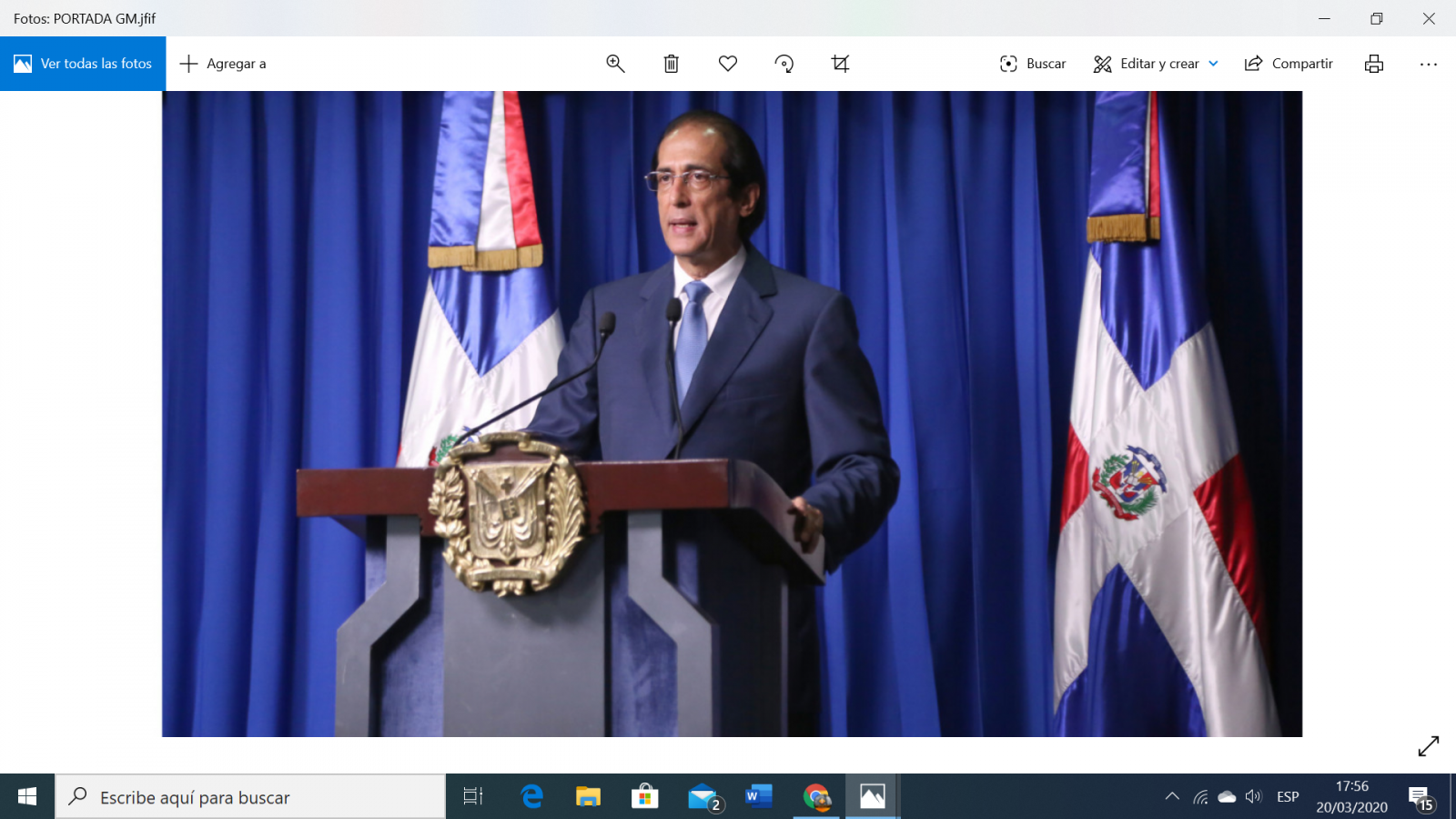Open the network Wi-Fi tray icon
The image size is (1456, 819).
1200,797
